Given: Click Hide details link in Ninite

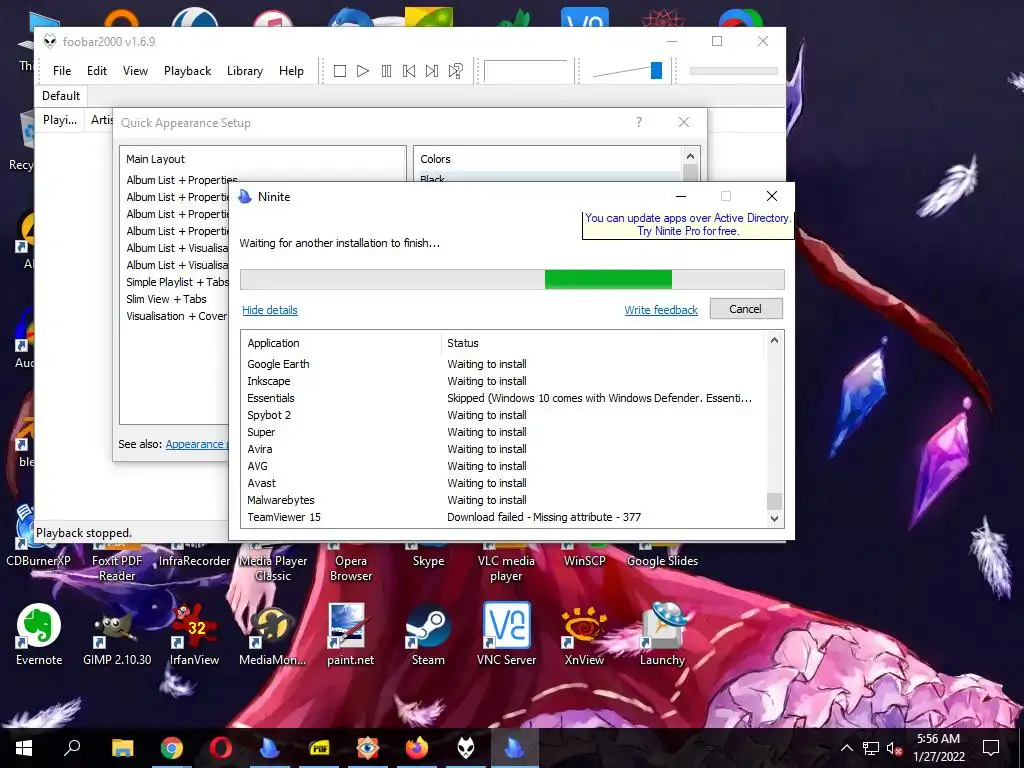Looking at the screenshot, I should [x=270, y=310].
